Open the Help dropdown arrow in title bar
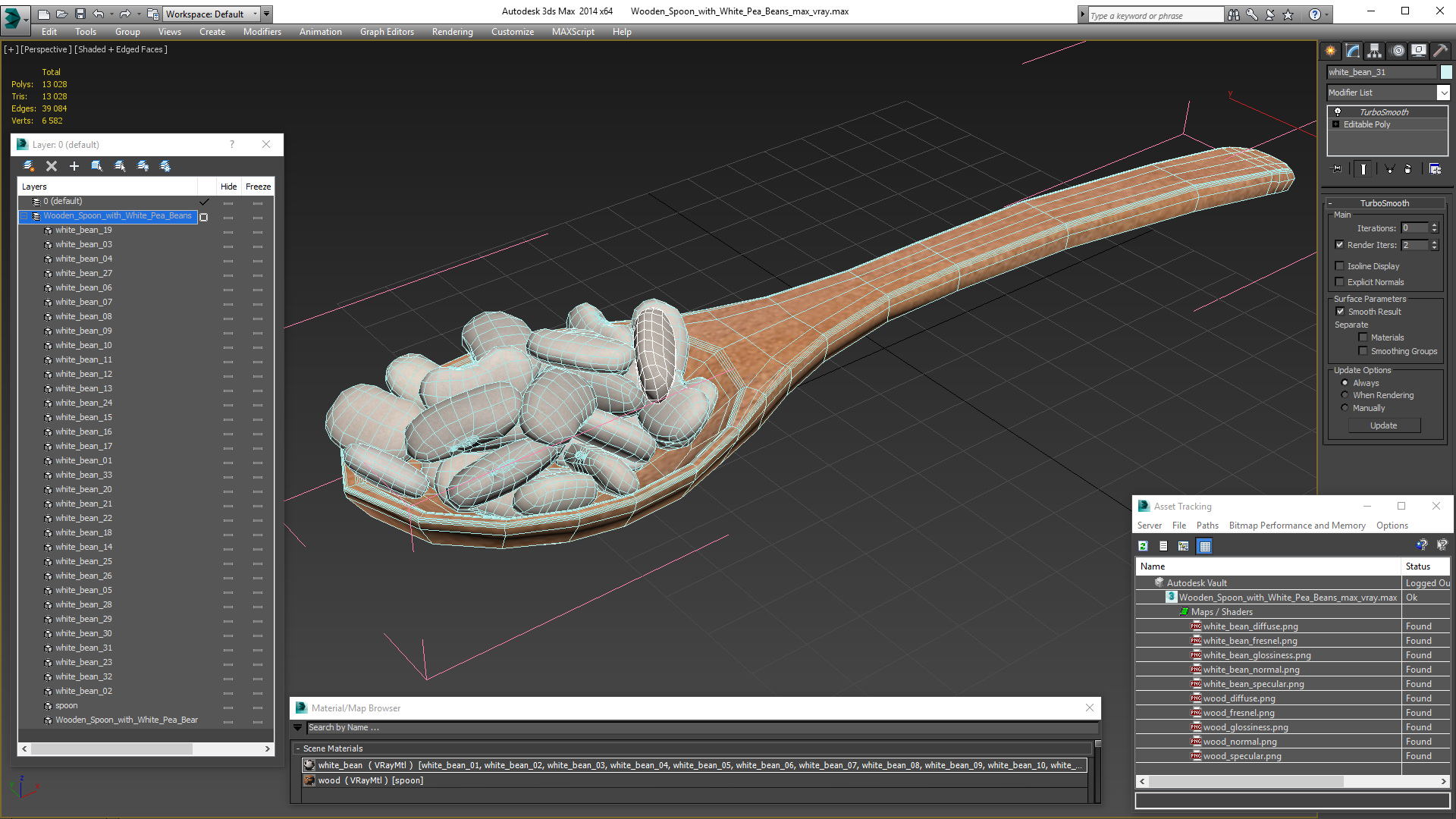 pos(1327,14)
